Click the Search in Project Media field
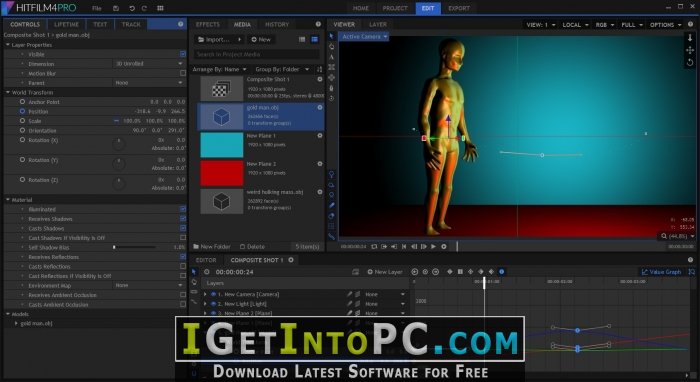 point(257,54)
